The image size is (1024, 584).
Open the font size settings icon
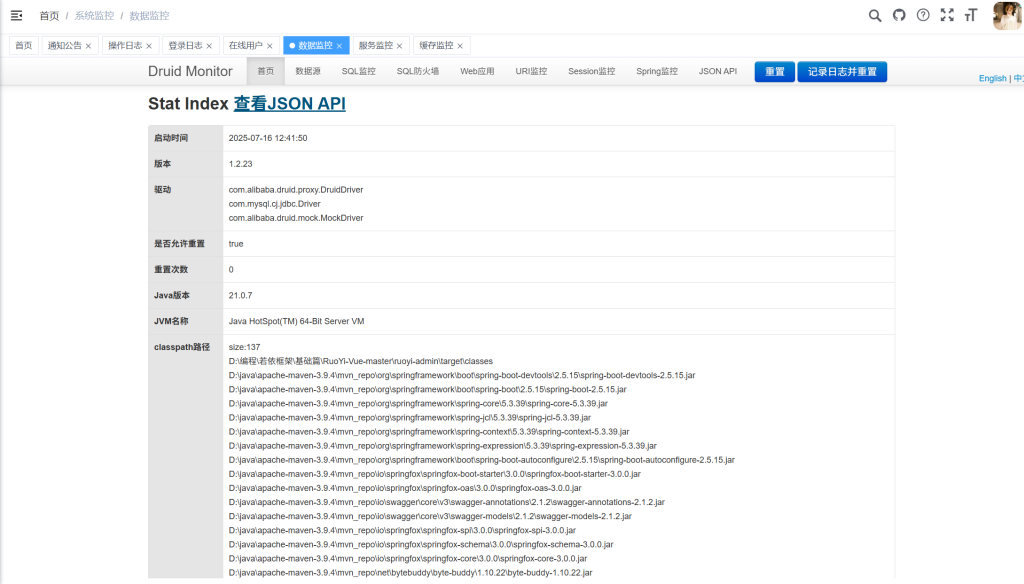(x=970, y=15)
